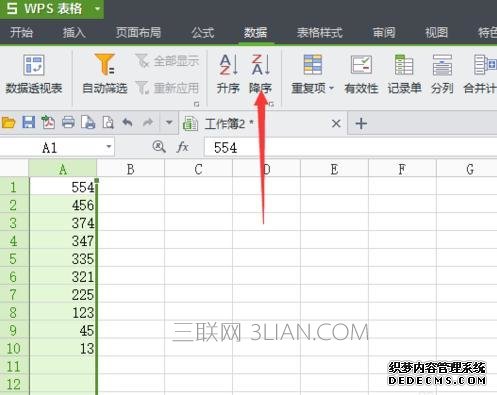Select column F header
Image resolution: width=497 pixels, height=395 pixels.
402,169
